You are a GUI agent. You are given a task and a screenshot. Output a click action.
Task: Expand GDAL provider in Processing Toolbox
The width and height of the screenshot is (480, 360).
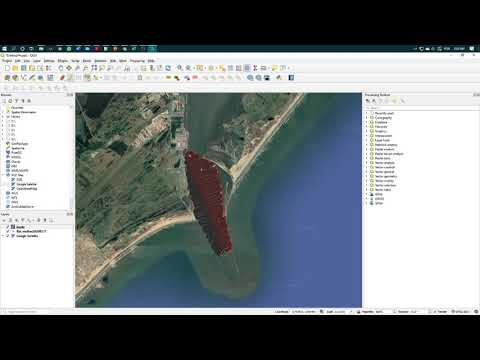tap(367, 194)
